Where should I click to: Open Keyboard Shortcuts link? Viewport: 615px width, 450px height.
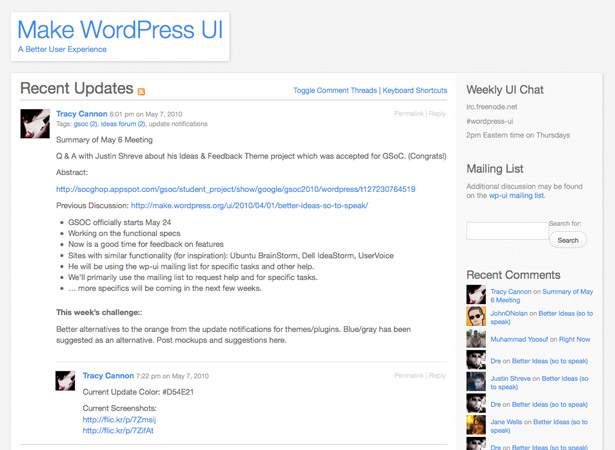(415, 90)
